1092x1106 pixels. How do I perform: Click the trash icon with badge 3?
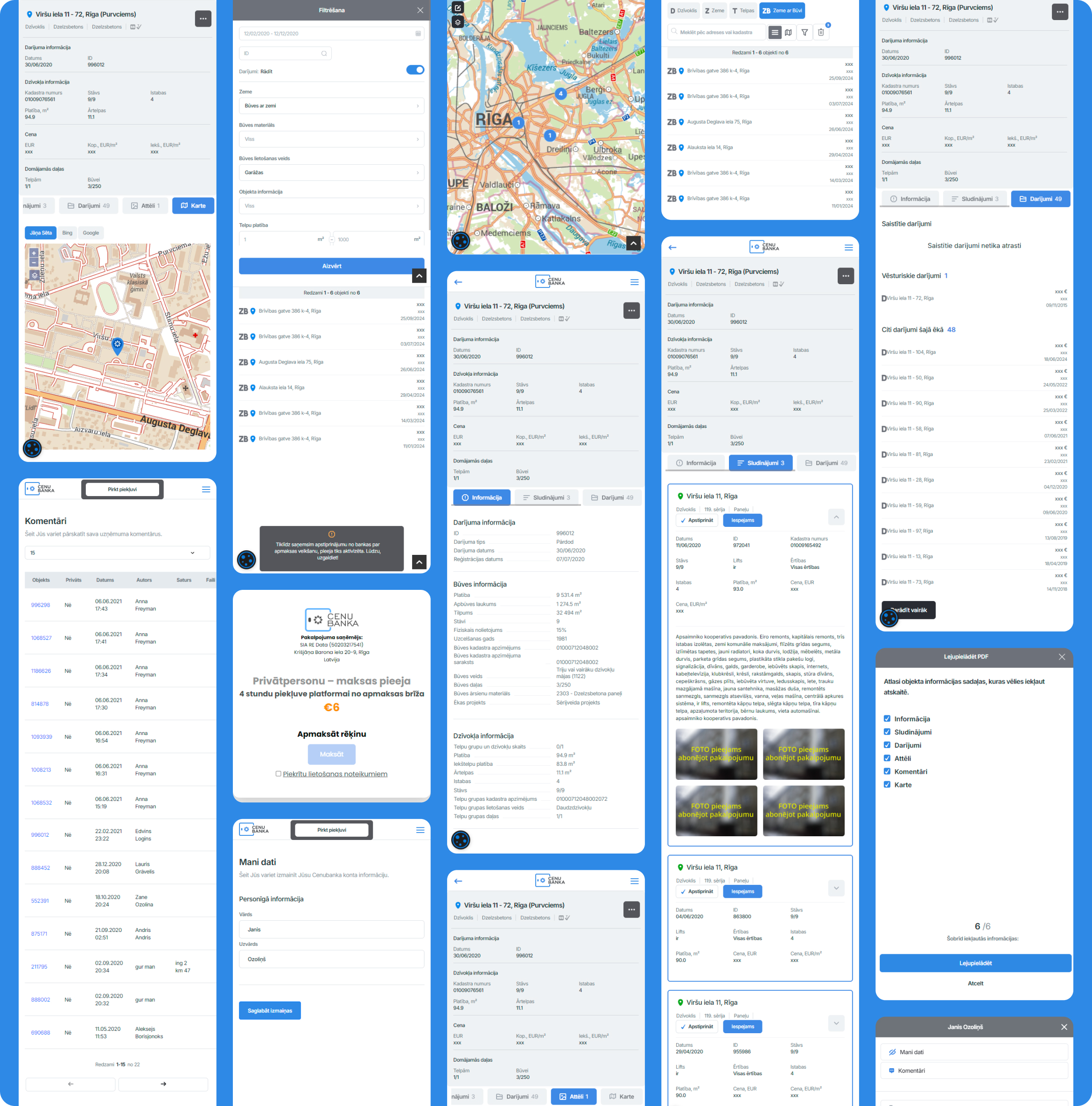point(821,33)
